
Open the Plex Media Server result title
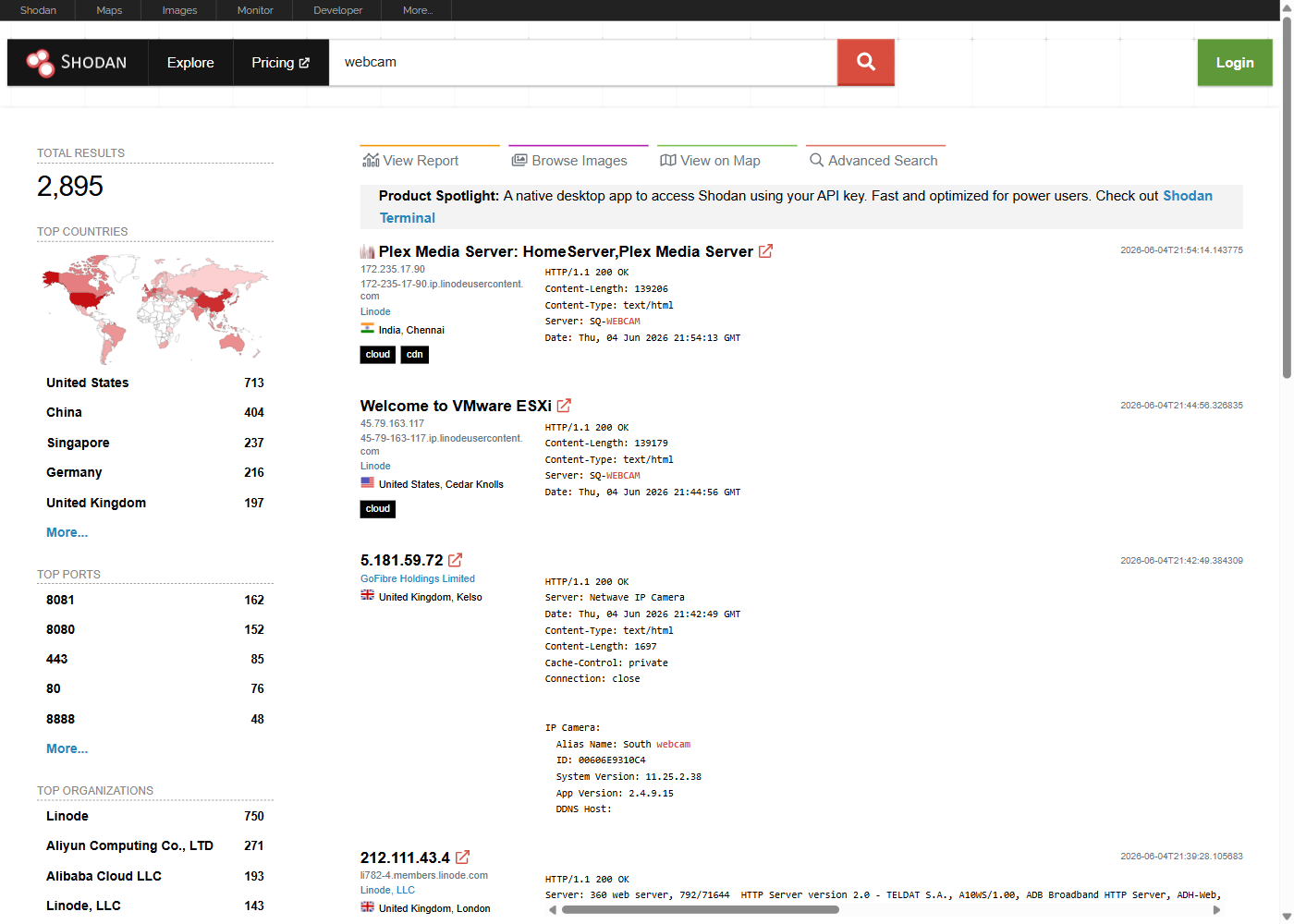[x=566, y=251]
